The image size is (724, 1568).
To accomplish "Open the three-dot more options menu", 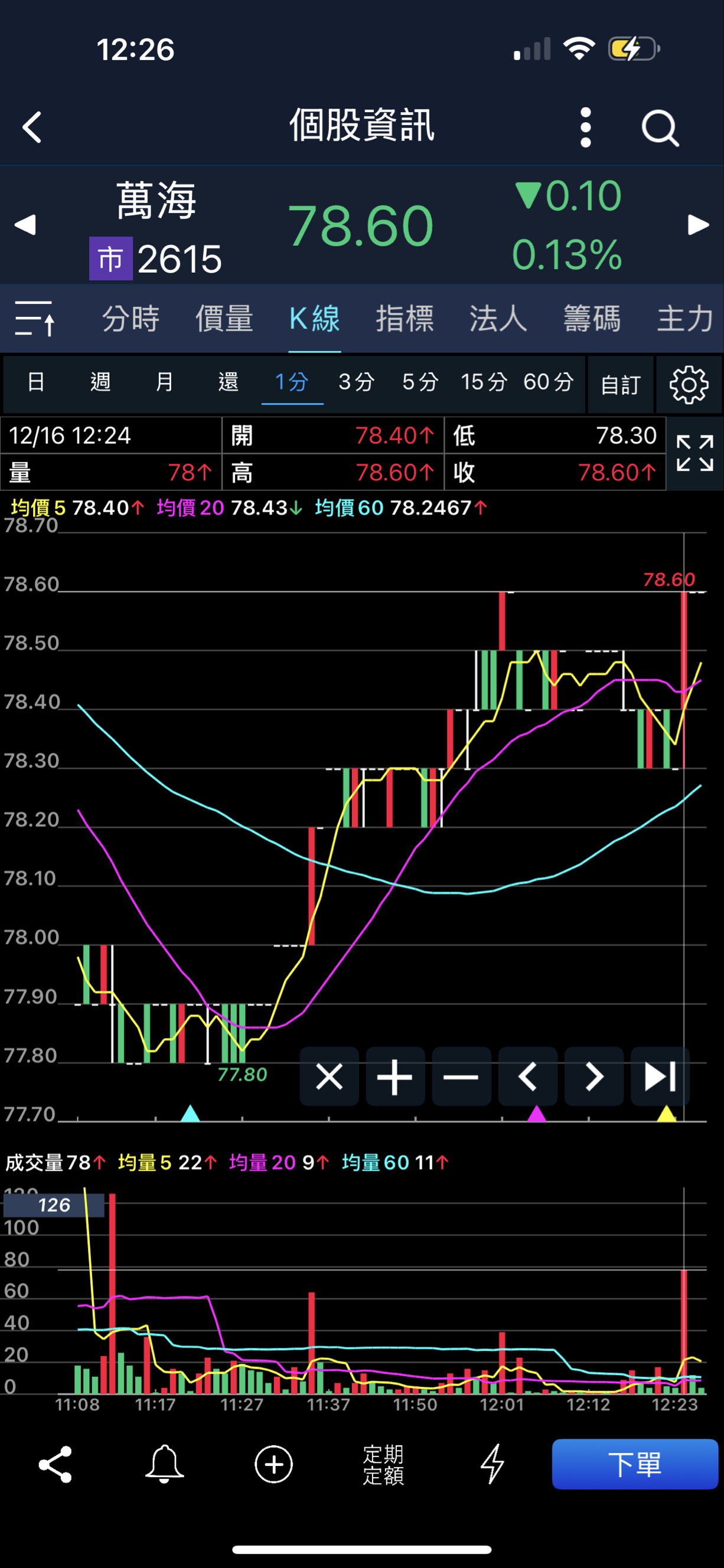I will pyautogui.click(x=585, y=127).
